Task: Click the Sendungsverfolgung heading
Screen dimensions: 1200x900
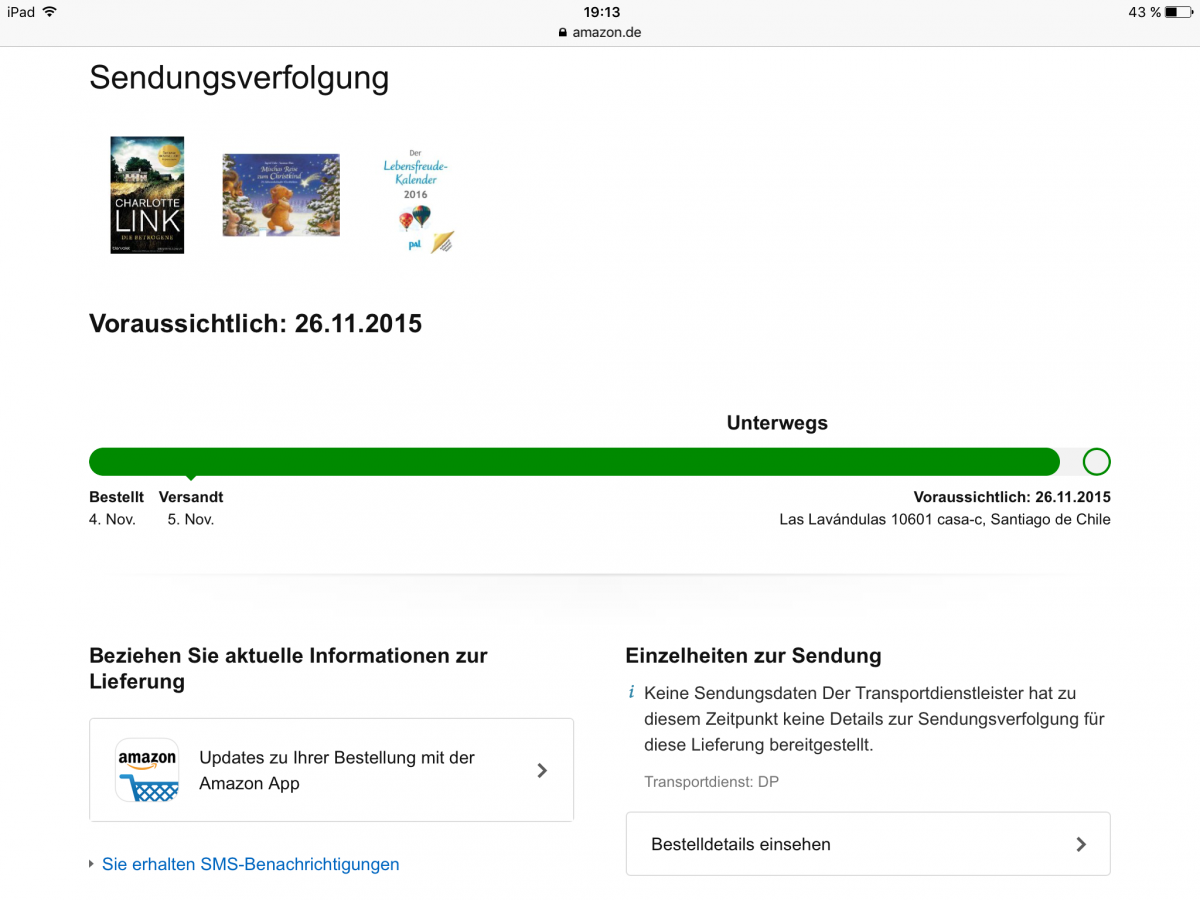Action: [239, 78]
